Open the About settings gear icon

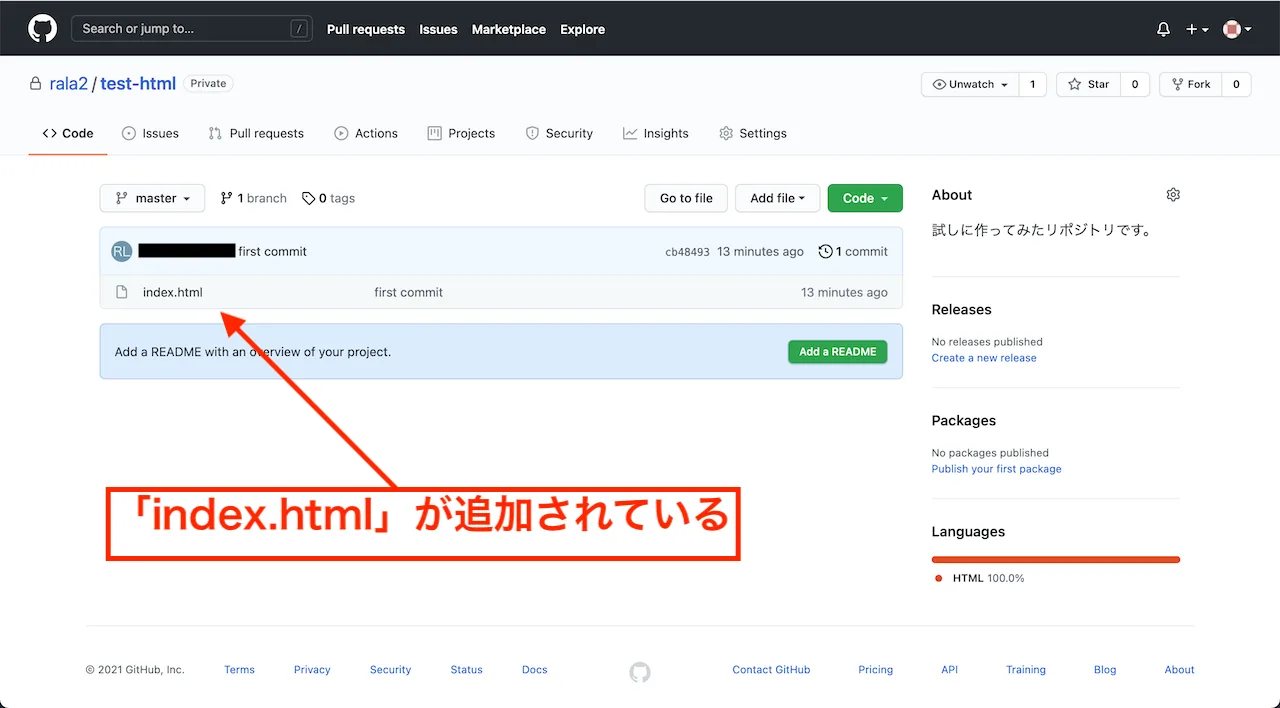(1173, 195)
